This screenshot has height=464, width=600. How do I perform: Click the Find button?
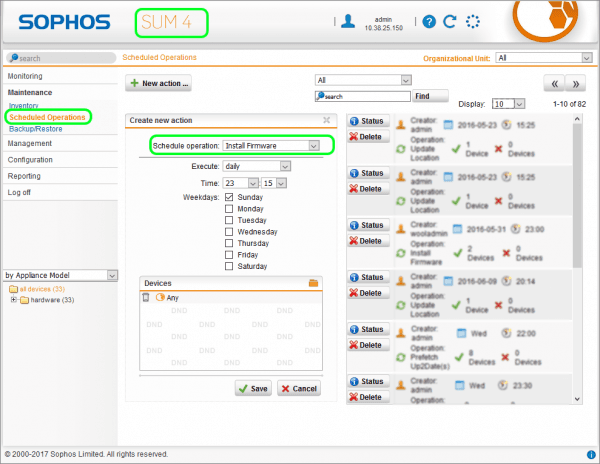point(430,96)
